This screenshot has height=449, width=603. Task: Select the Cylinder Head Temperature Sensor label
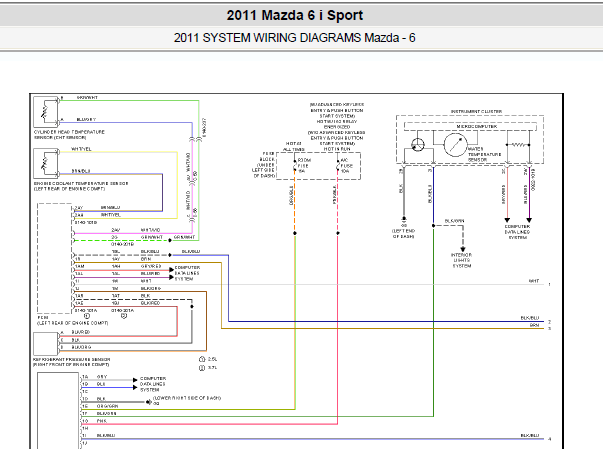[x=69, y=135]
